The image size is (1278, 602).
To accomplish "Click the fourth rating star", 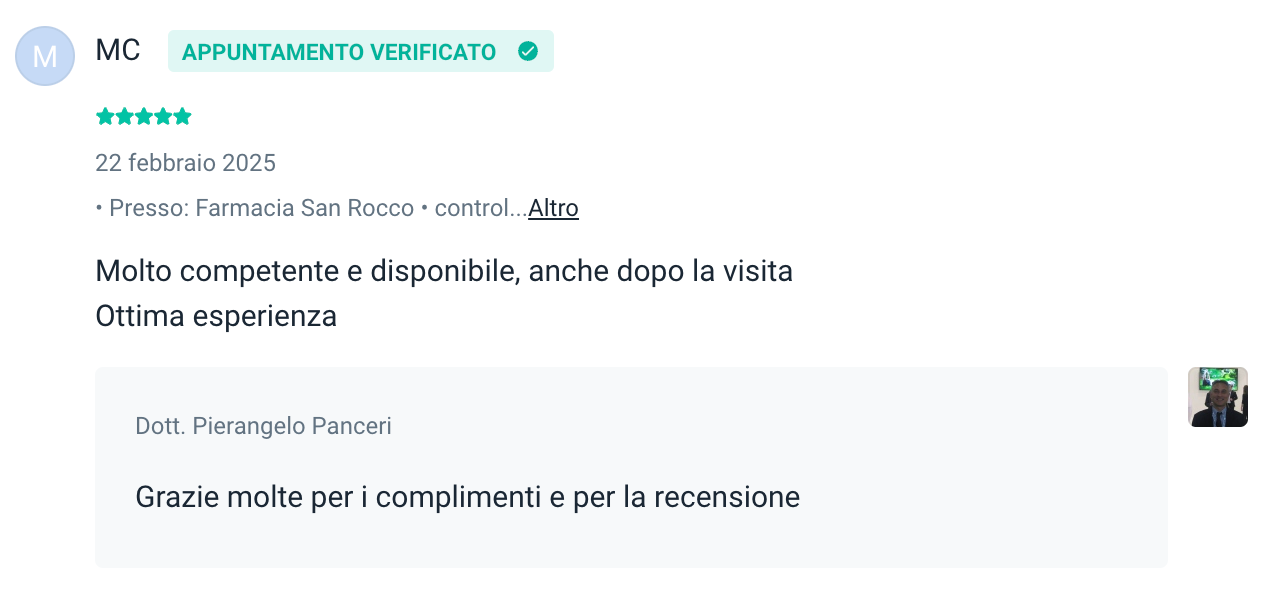I will (x=162, y=117).
